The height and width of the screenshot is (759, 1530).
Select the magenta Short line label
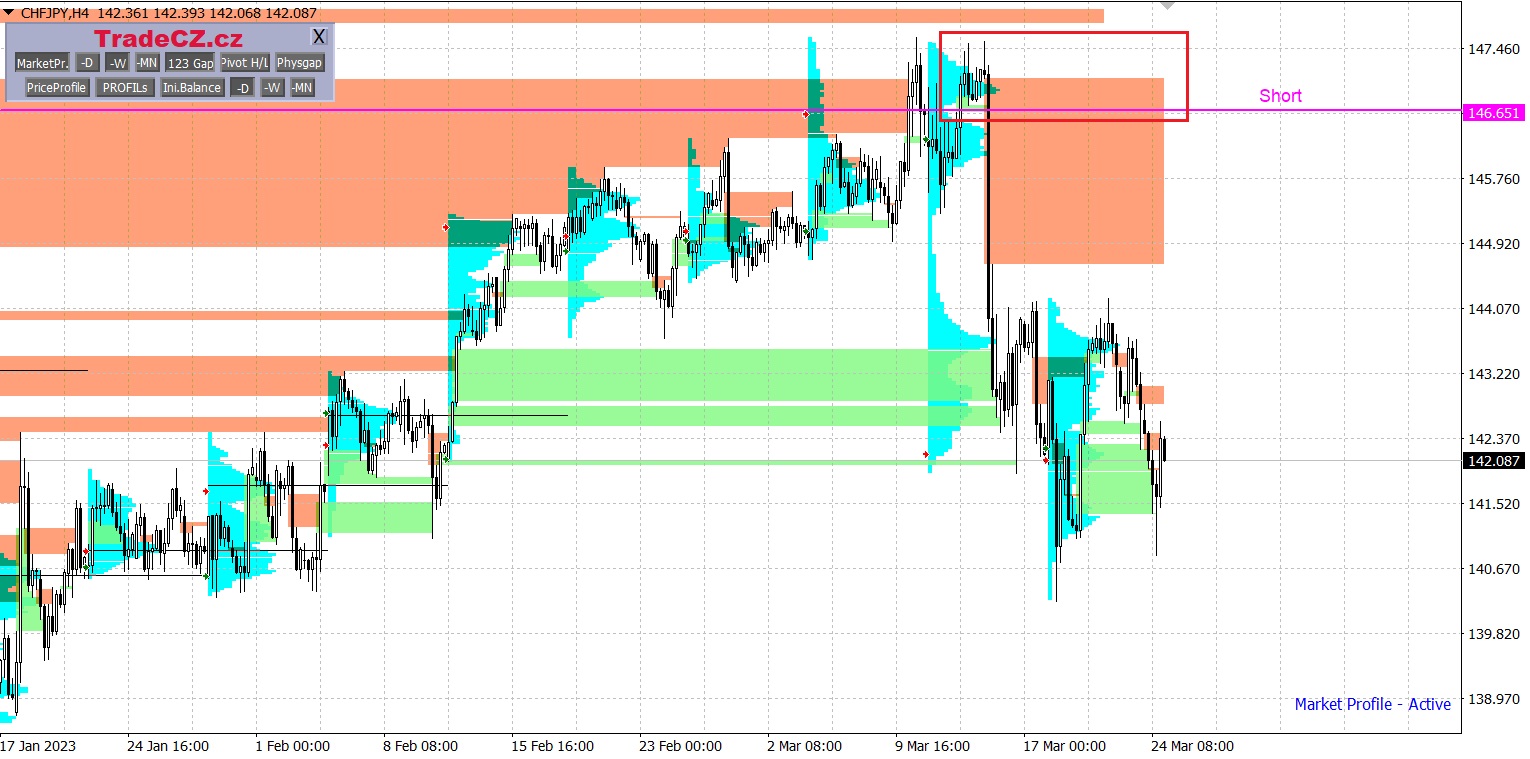(1280, 96)
